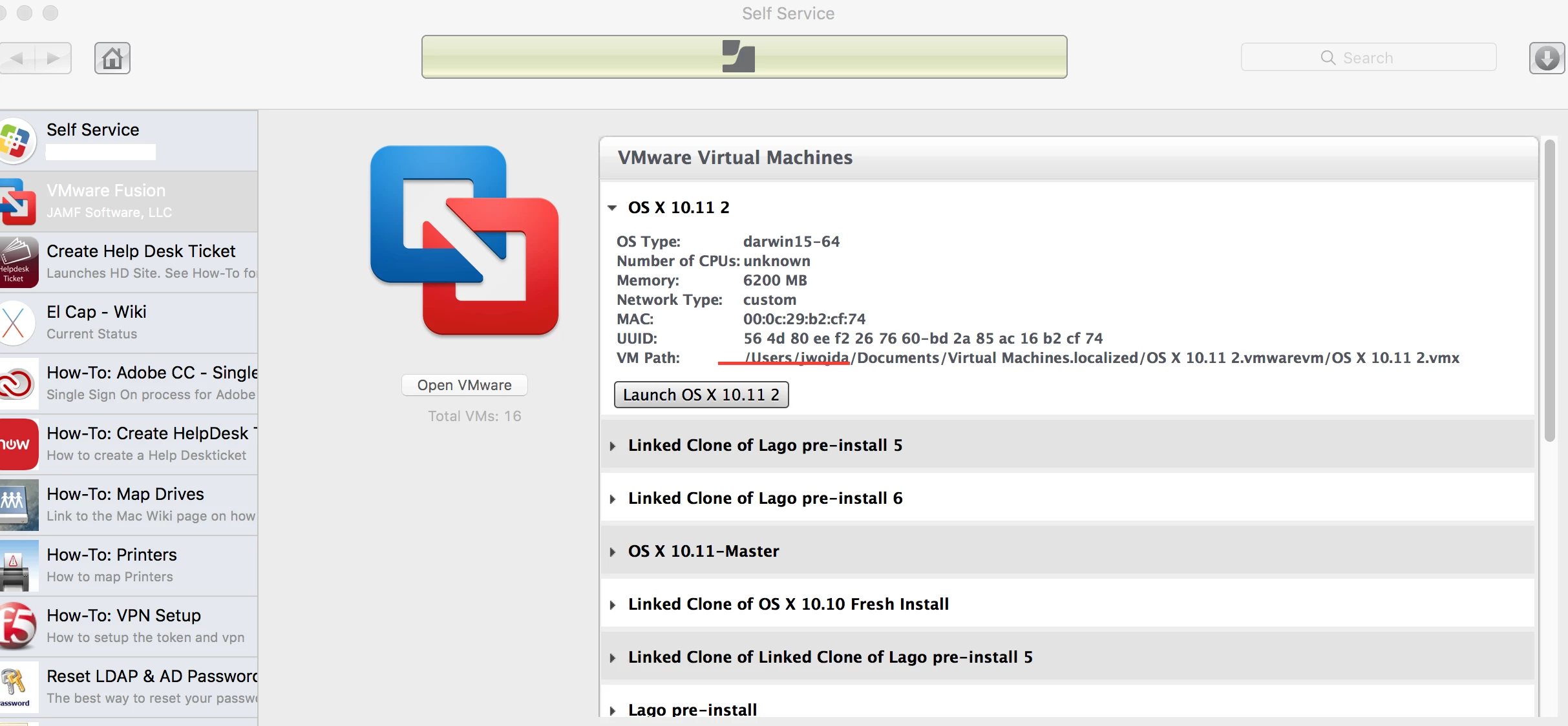Click into the Search field
This screenshot has width=1568, height=726.
point(1368,57)
